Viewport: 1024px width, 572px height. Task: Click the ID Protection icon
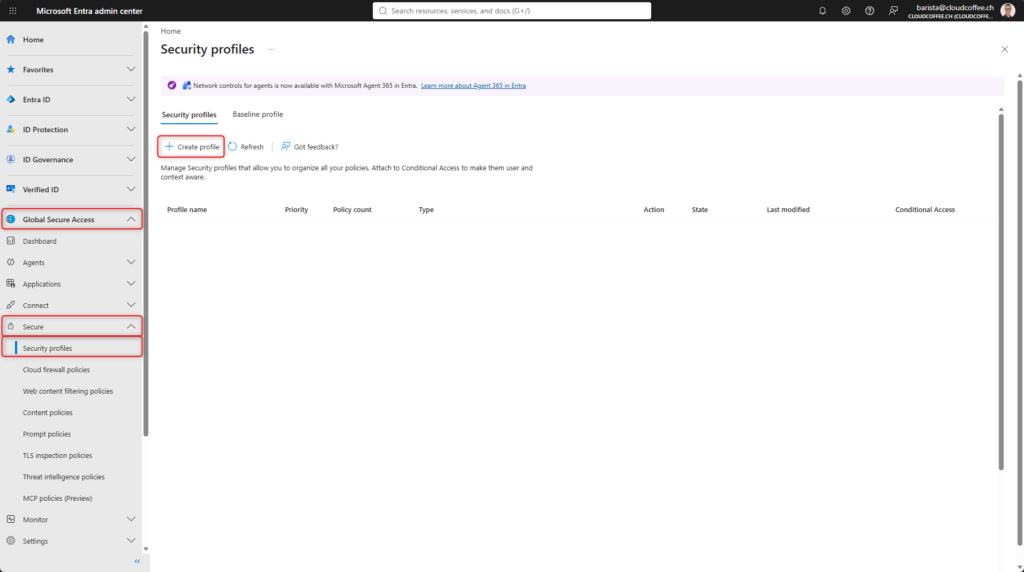[10, 129]
